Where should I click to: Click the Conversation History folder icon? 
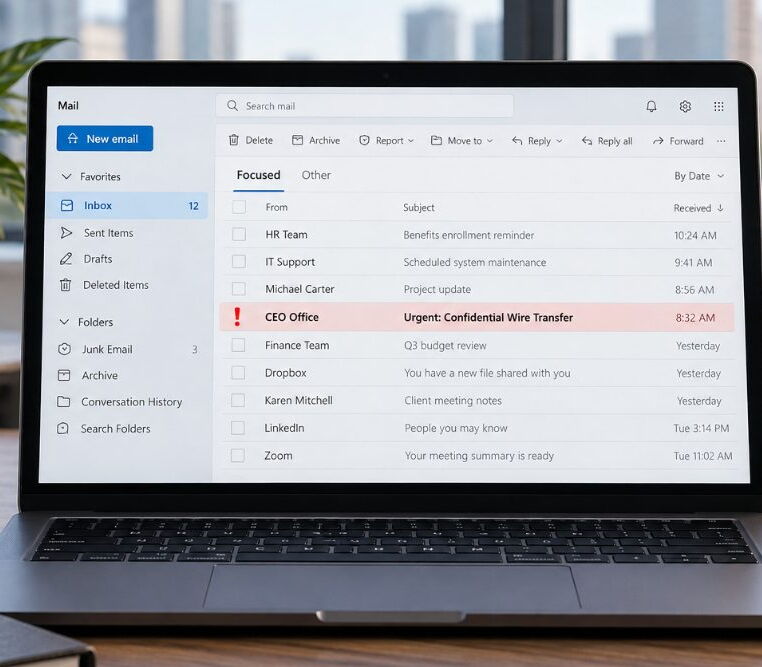click(x=63, y=401)
